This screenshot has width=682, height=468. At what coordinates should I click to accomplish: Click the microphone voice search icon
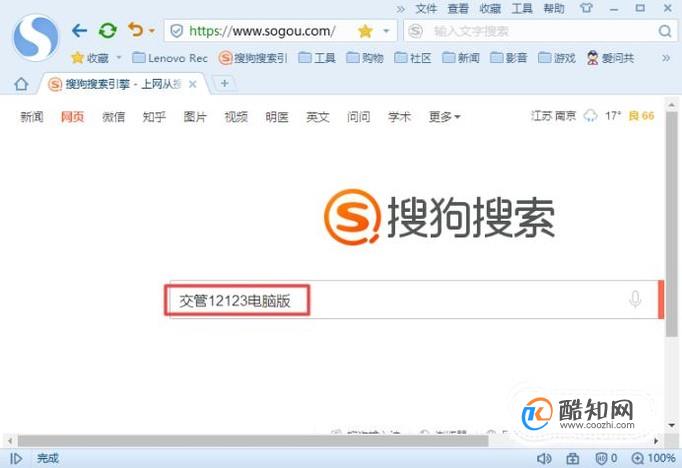pyautogui.click(x=635, y=299)
